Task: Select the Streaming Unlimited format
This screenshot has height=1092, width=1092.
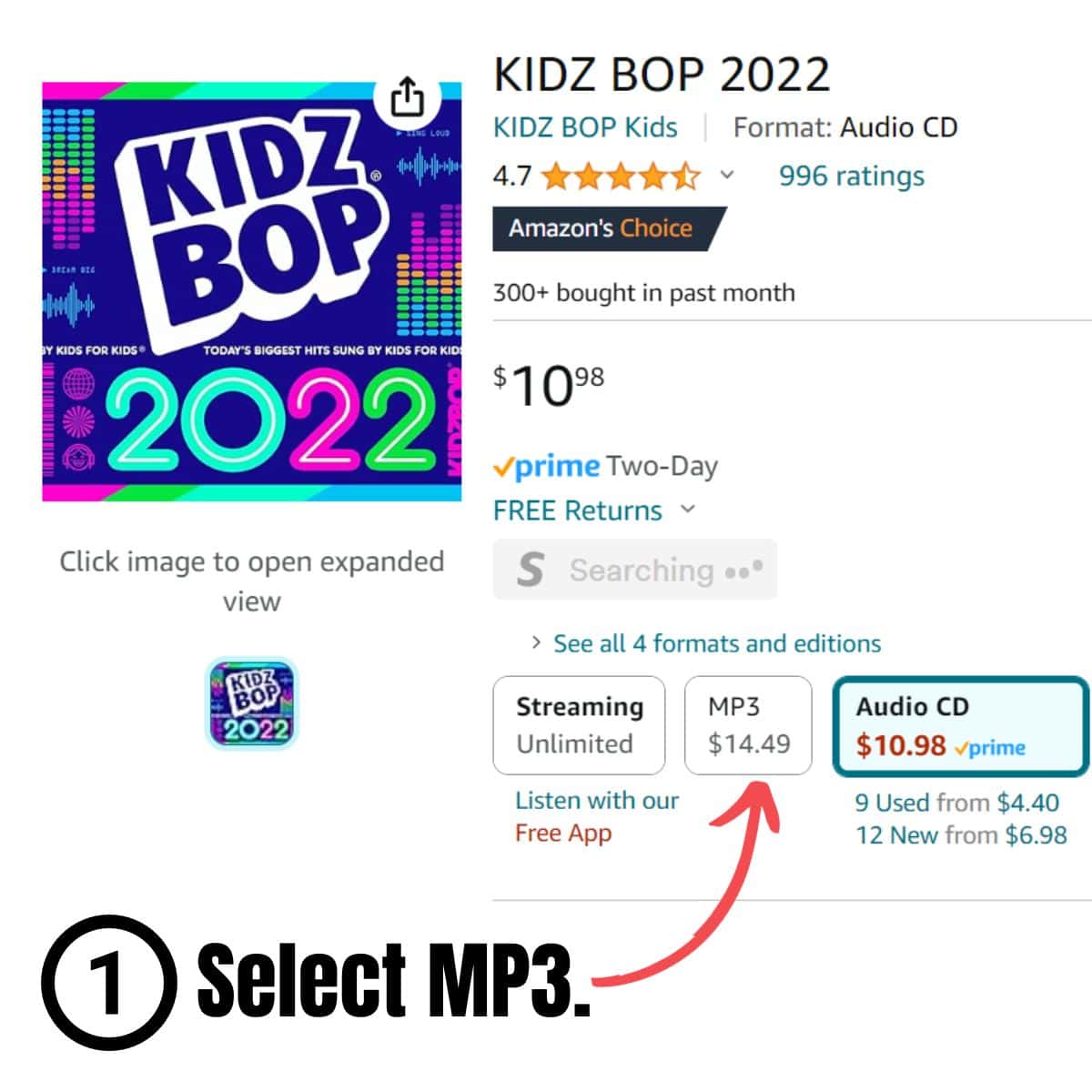Action: coord(579,725)
